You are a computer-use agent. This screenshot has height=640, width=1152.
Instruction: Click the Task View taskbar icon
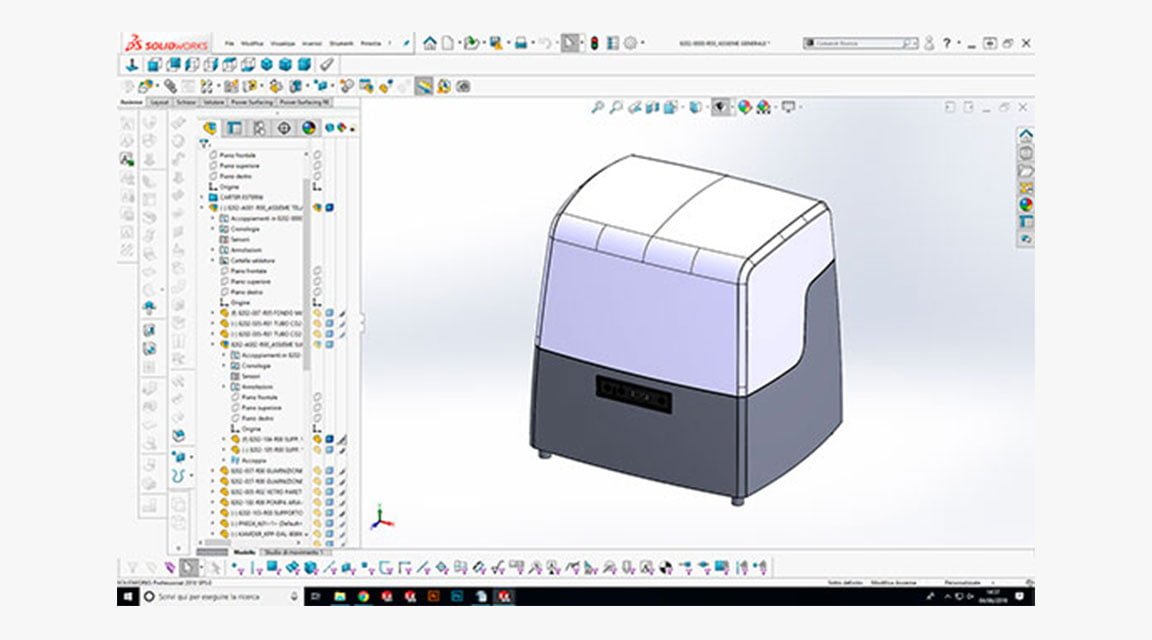tap(316, 597)
